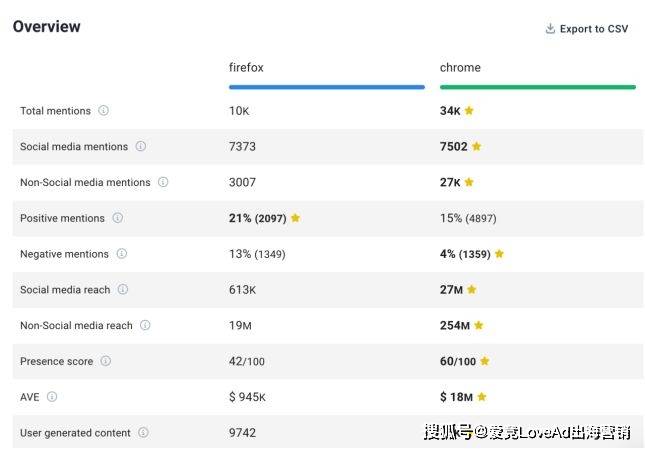Click chrome's 27K non-social mentions value
Viewport: 645px width, 449px height.
450,182
